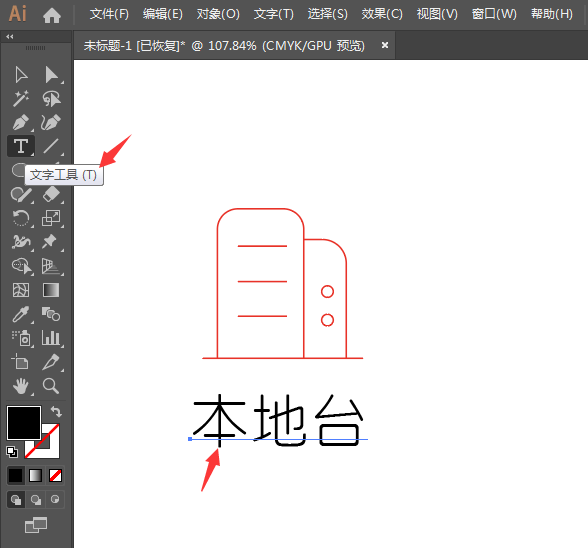
Task: Activate the Eraser tool
Action: (x=51, y=194)
